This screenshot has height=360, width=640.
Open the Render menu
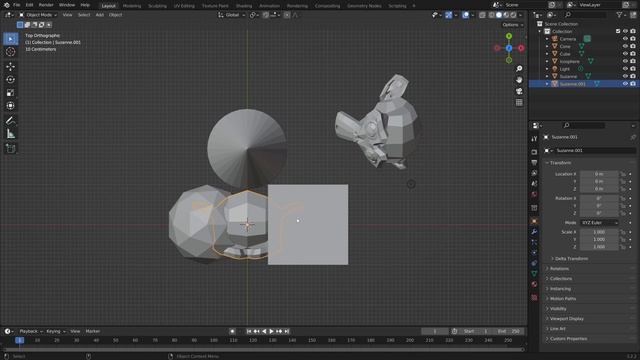point(46,5)
